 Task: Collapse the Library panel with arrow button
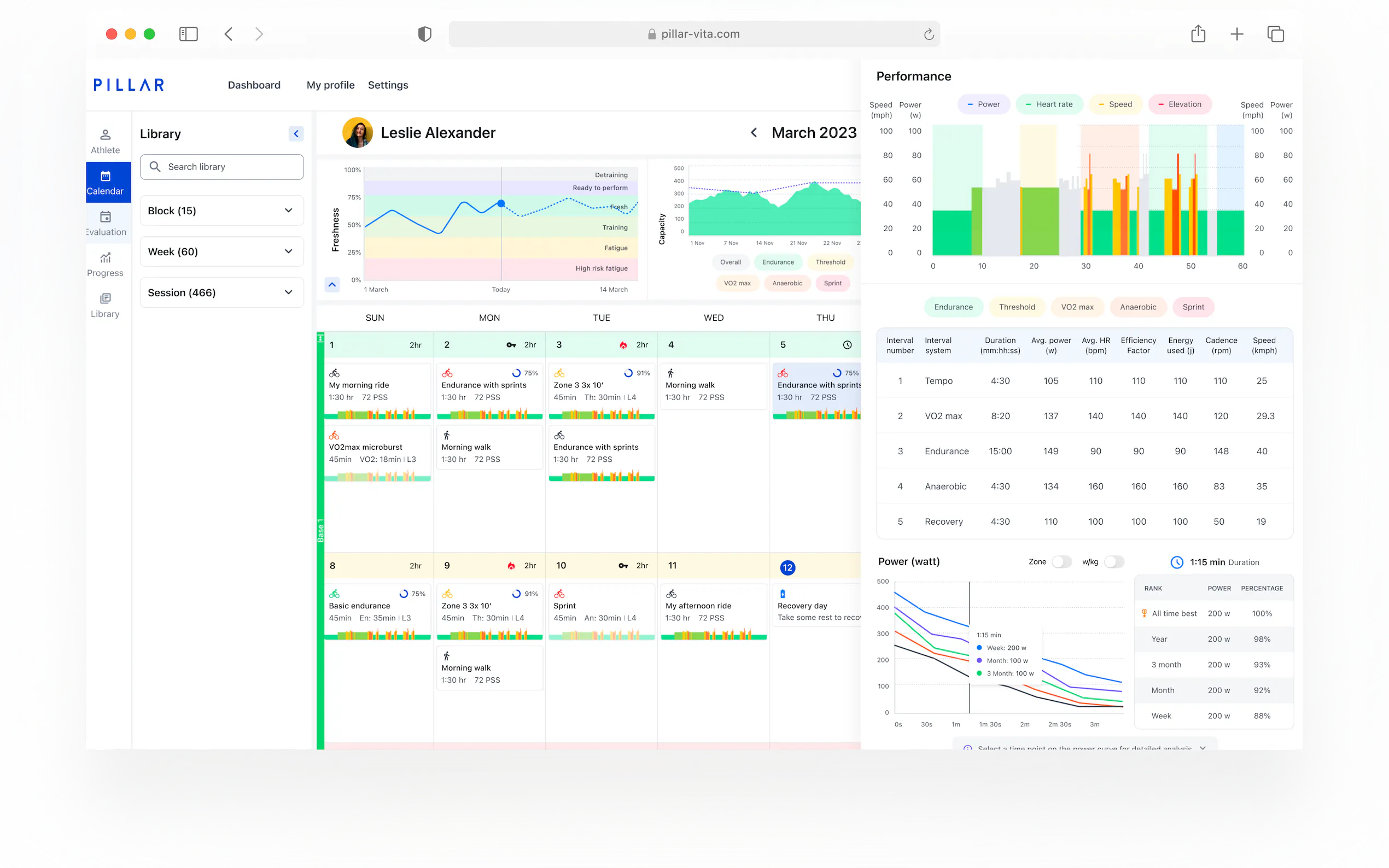[x=296, y=134]
